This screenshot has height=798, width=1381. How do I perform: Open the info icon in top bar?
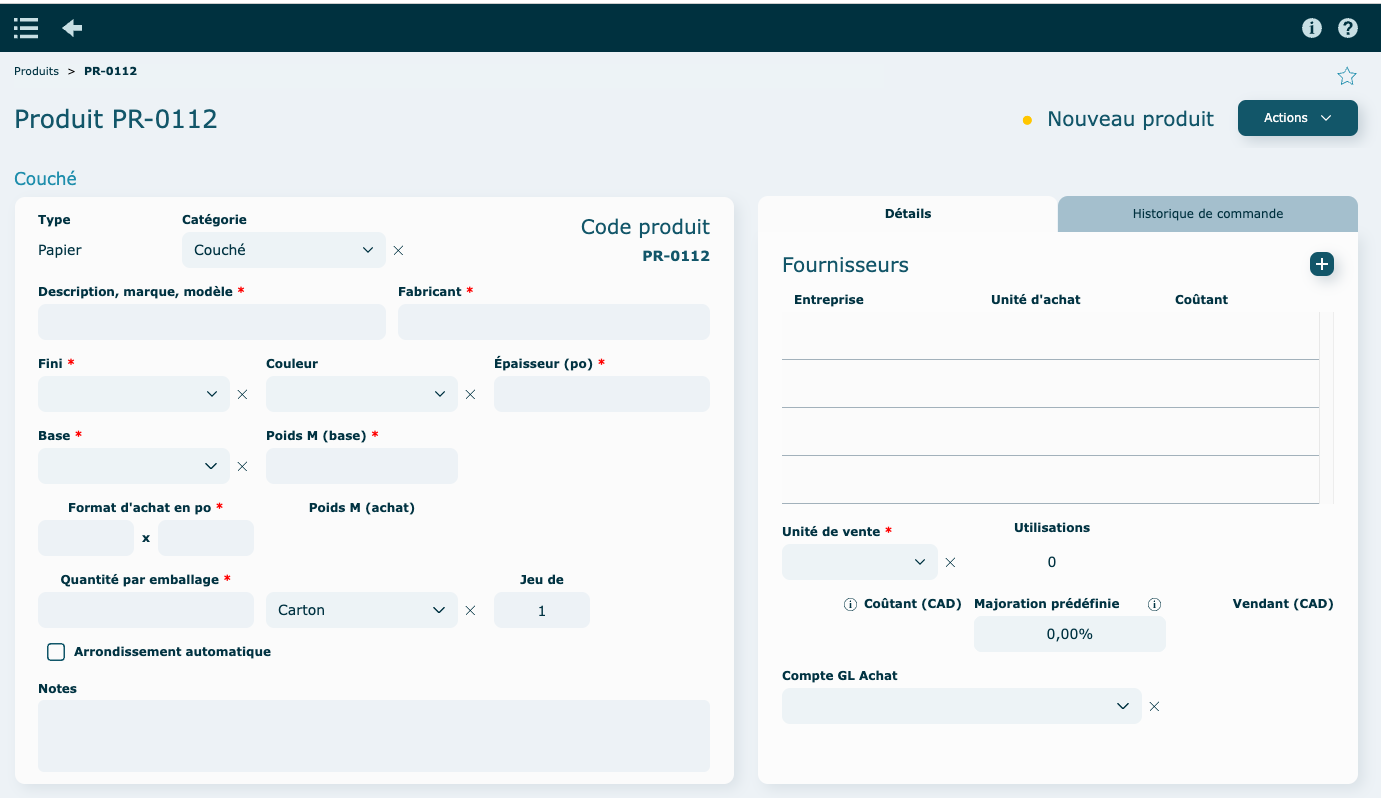(1312, 28)
